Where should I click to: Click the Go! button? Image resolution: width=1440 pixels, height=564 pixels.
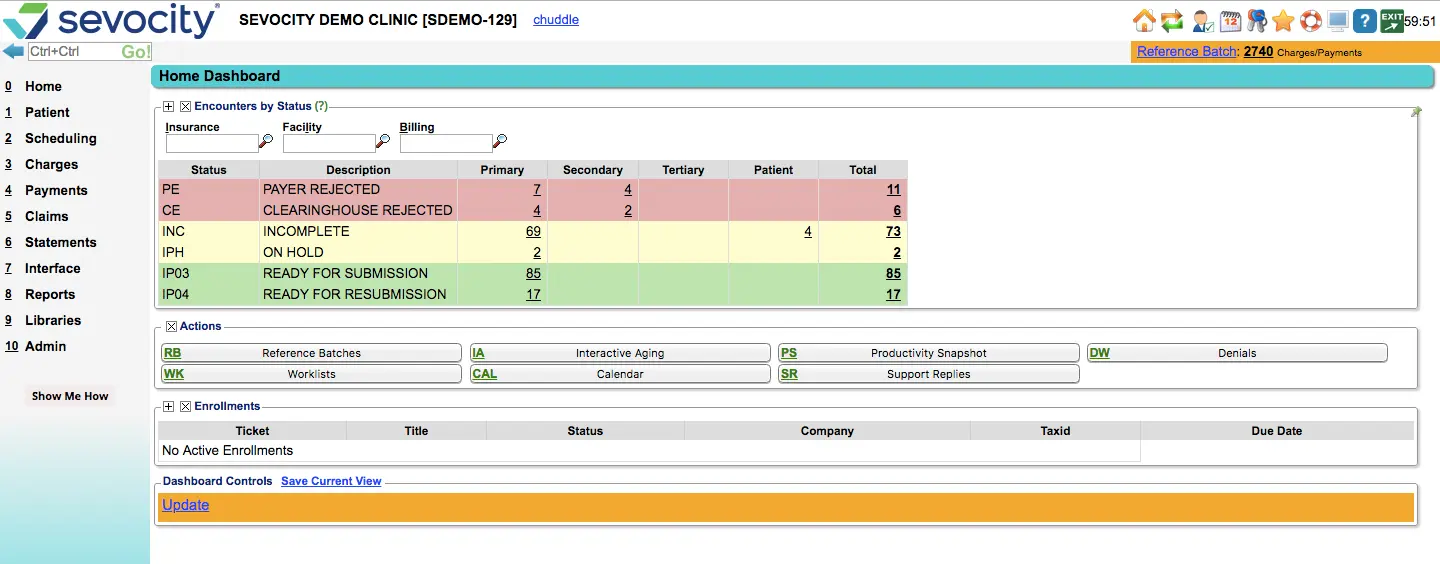136,52
